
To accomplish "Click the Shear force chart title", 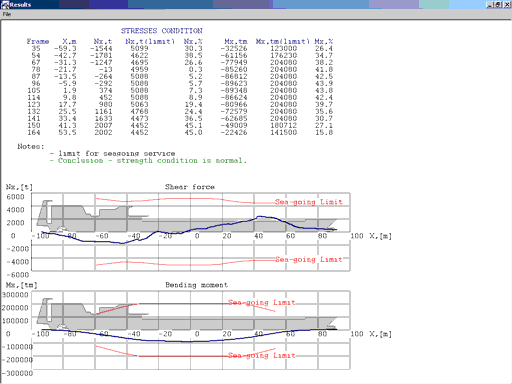I will pyautogui.click(x=190, y=187).
